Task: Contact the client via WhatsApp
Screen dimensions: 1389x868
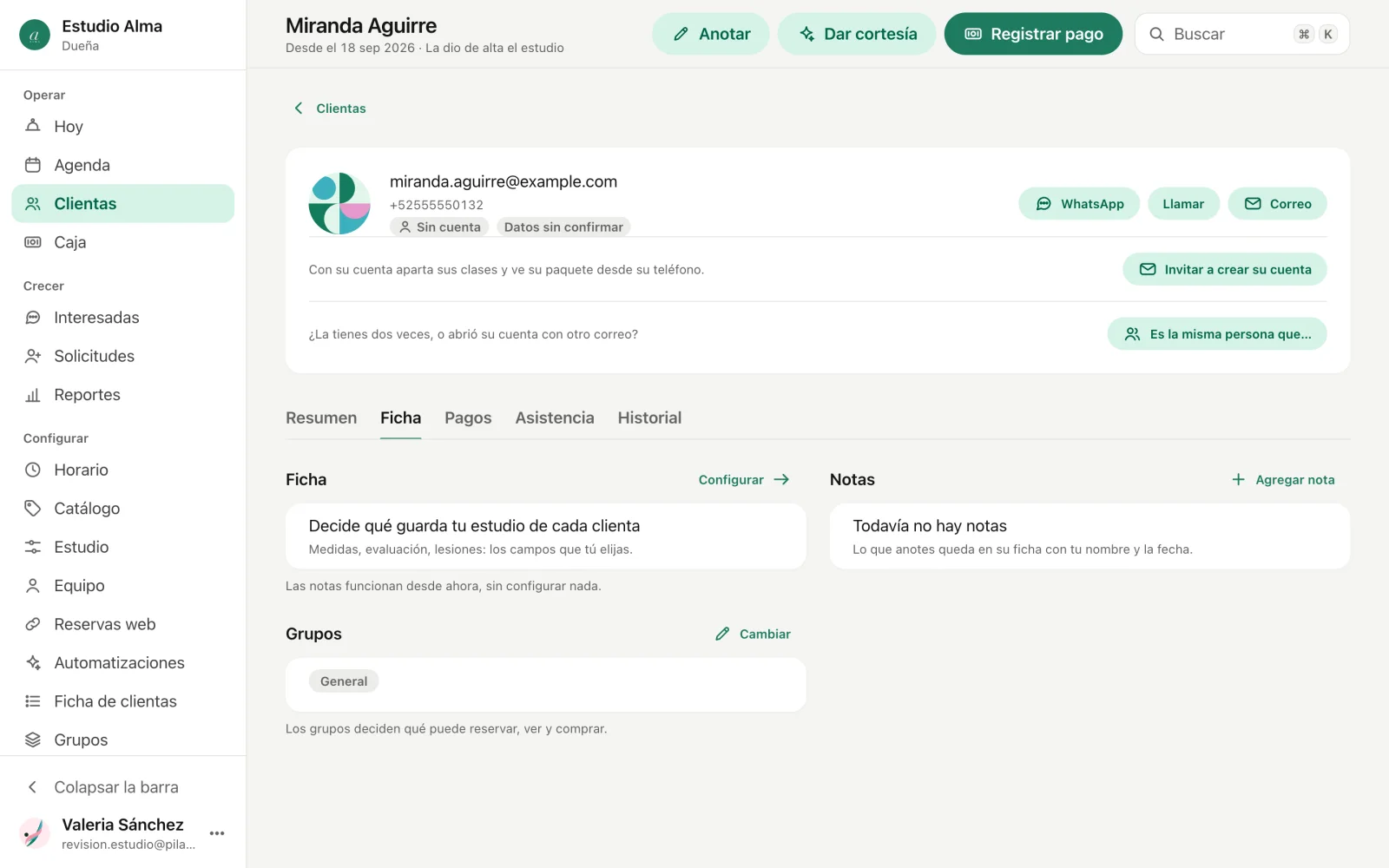Action: point(1079,204)
